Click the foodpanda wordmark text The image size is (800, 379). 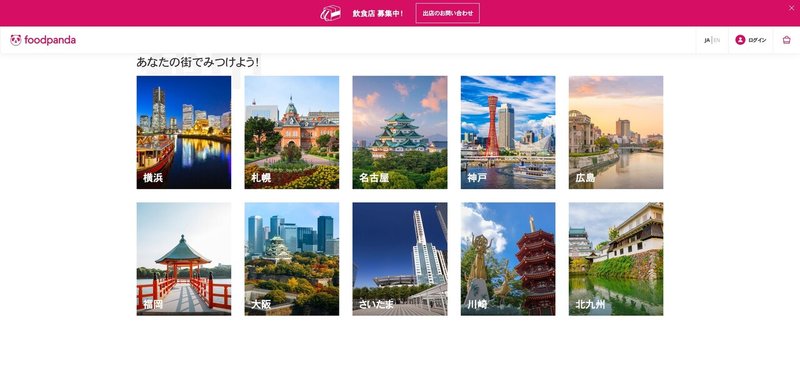point(50,40)
